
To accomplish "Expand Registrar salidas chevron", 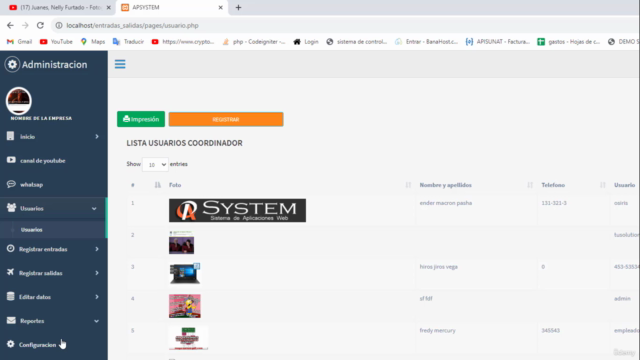I will click(x=97, y=273).
